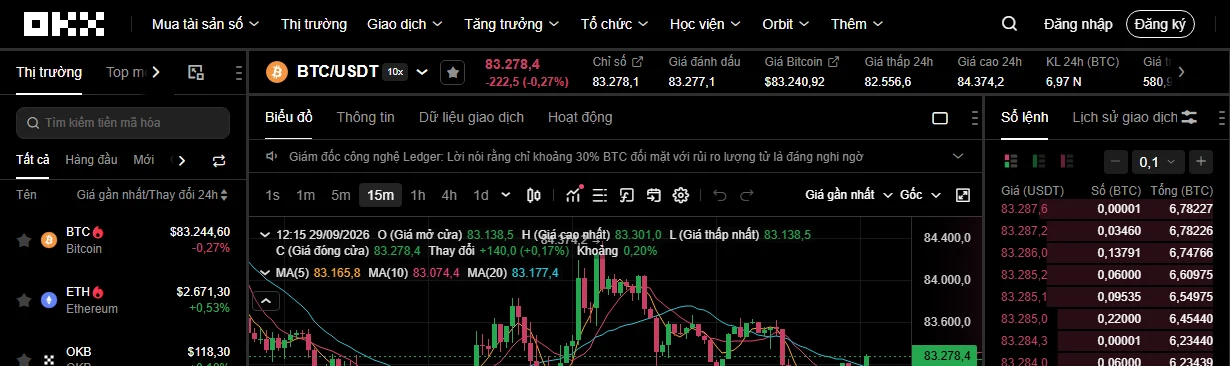Open the external link next to Giá Bitcoin
Screen dimensions: 1230x366
pos(832,62)
